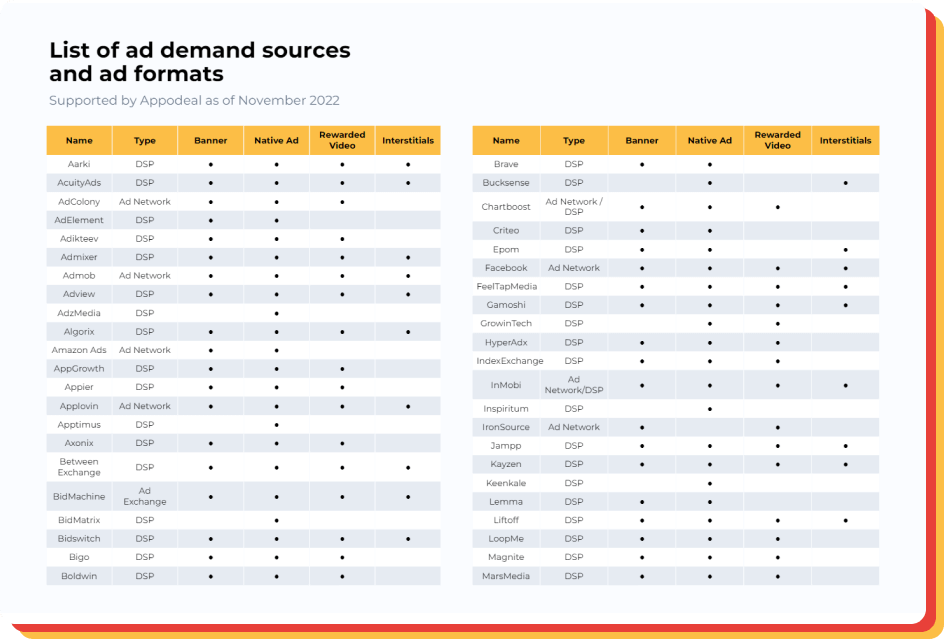944x639 pixels.
Task: Click the Applovin name cell
Action: click(x=79, y=406)
